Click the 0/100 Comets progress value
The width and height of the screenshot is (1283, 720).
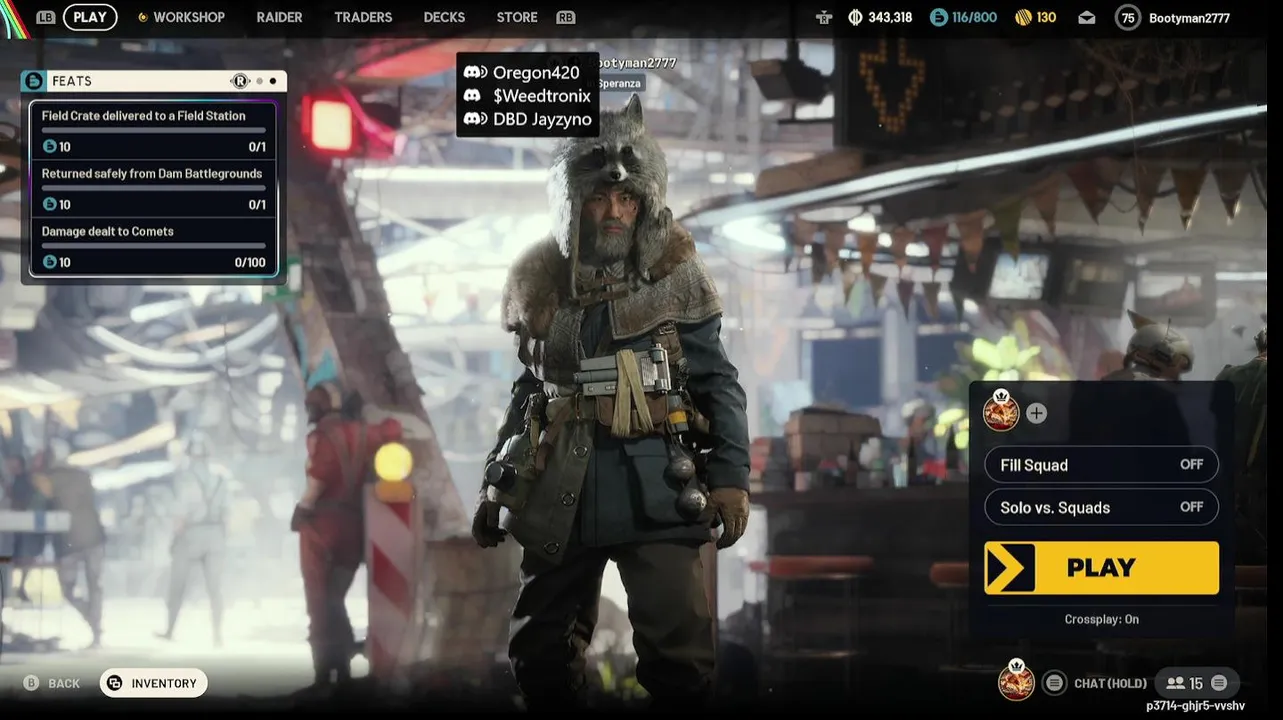click(x=250, y=263)
